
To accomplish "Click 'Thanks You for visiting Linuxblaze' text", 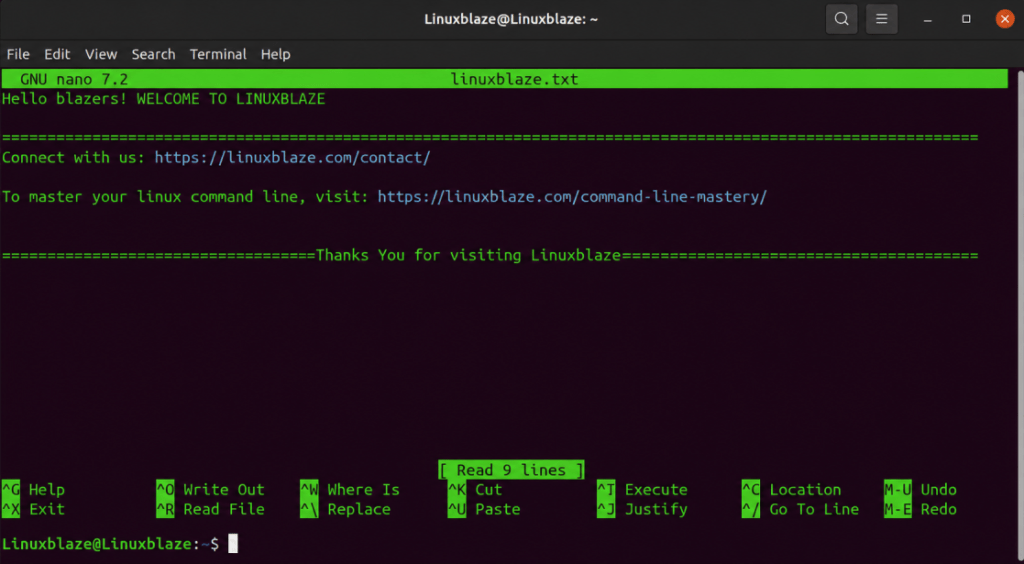I will pos(468,255).
